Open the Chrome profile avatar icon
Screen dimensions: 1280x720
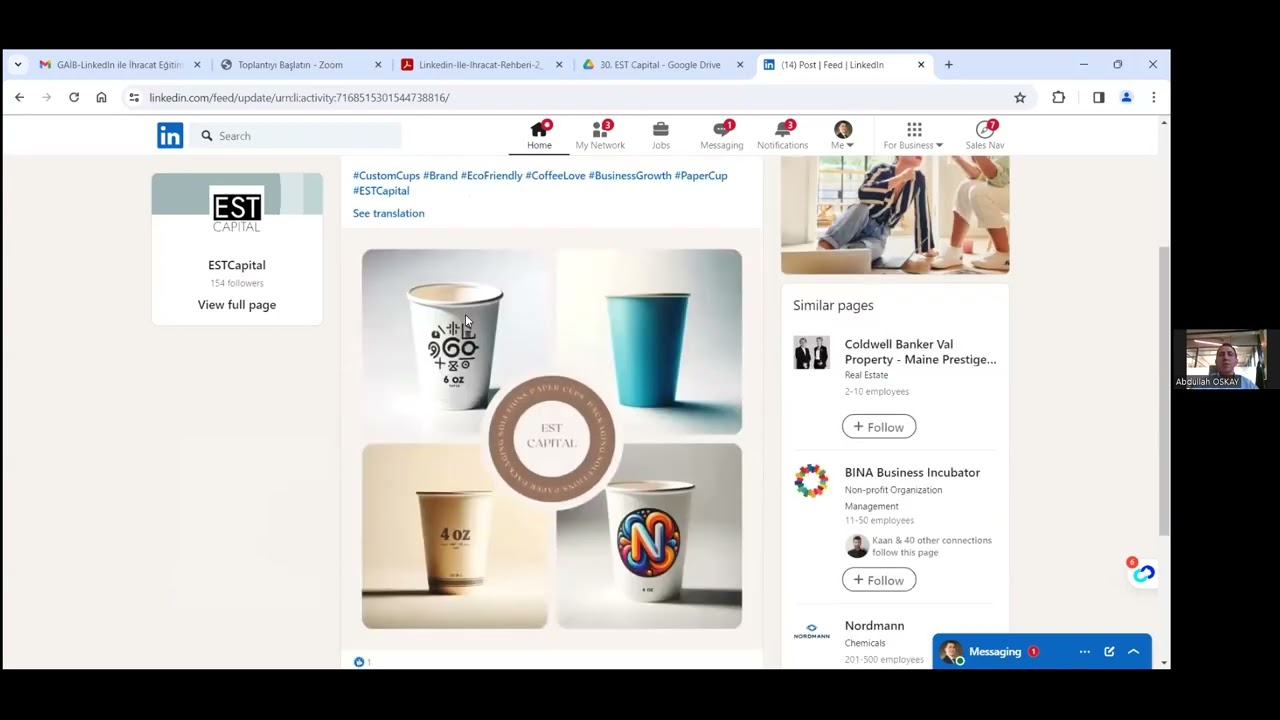pyautogui.click(x=1126, y=97)
